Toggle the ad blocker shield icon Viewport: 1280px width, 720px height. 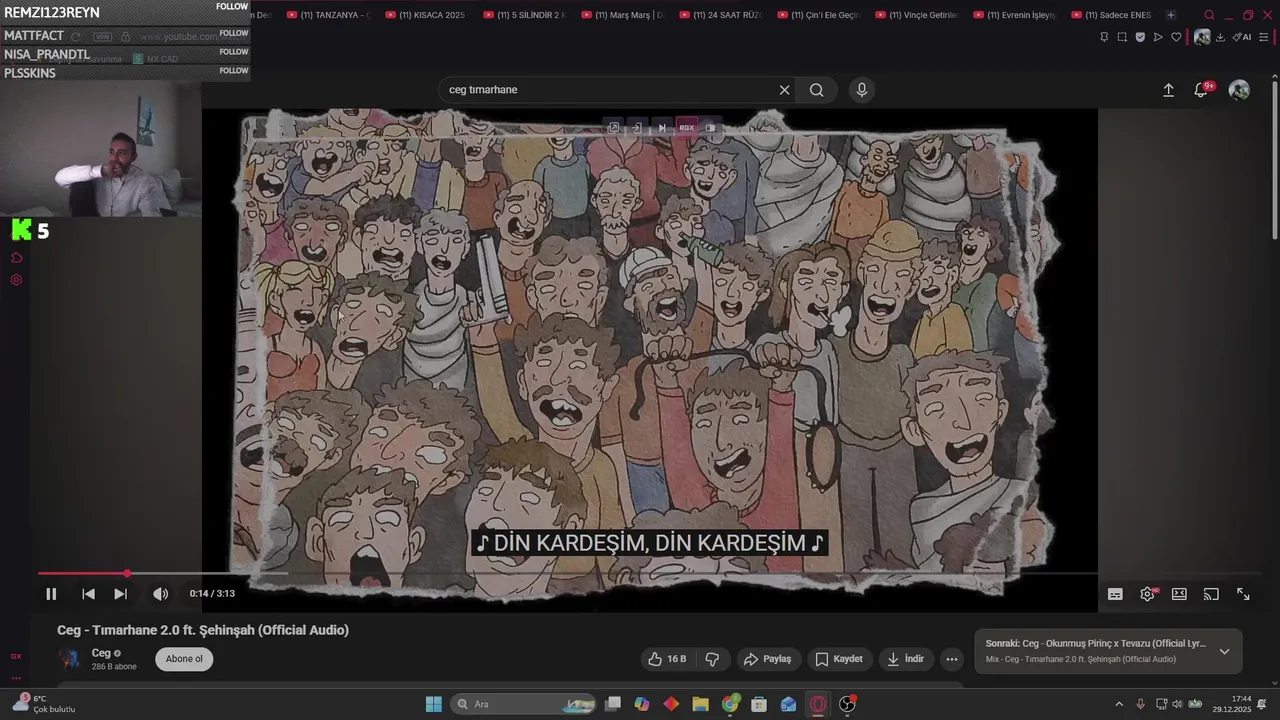pyautogui.click(x=1140, y=37)
